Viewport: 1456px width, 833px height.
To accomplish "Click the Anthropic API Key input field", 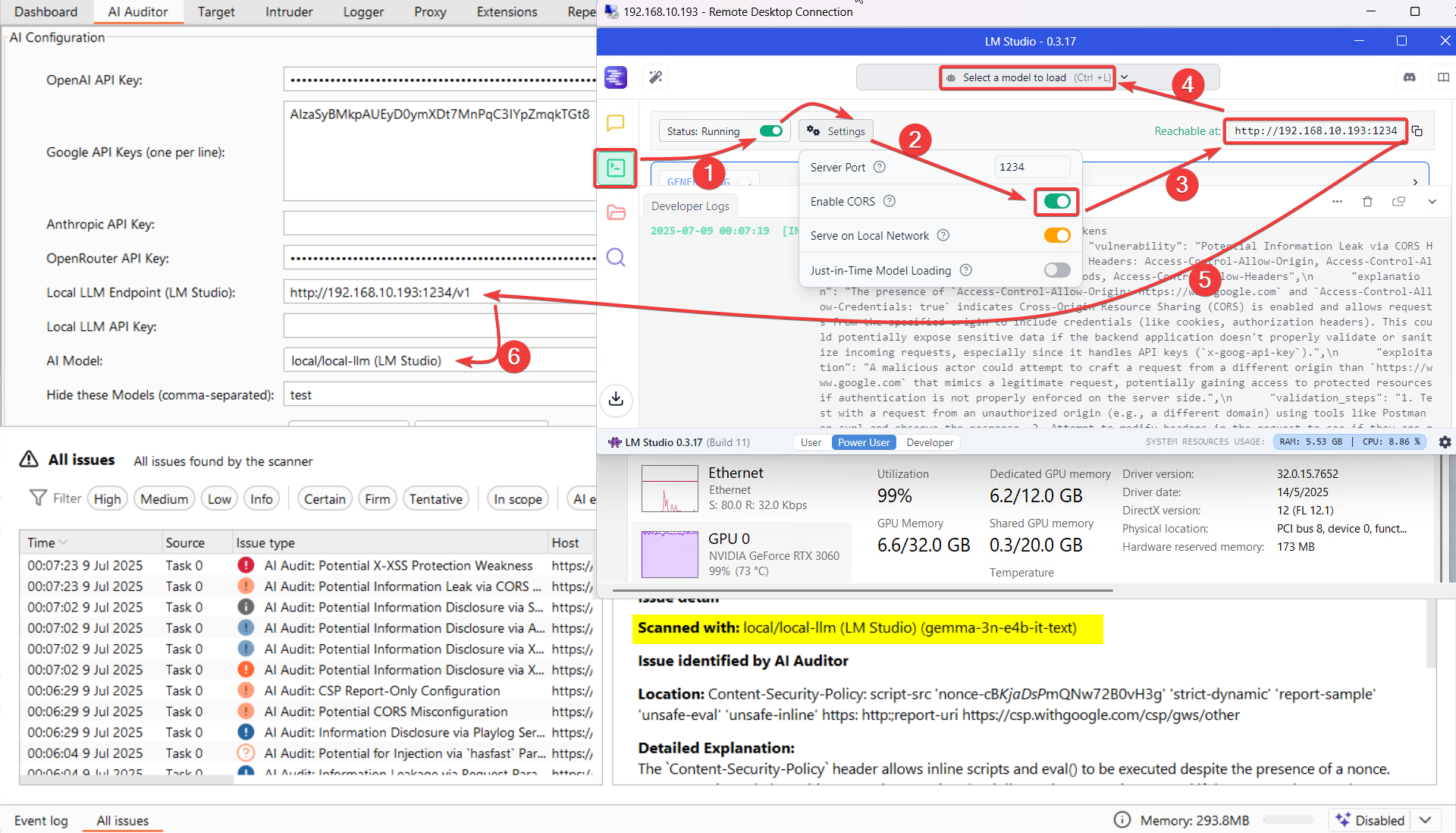I will pyautogui.click(x=440, y=224).
